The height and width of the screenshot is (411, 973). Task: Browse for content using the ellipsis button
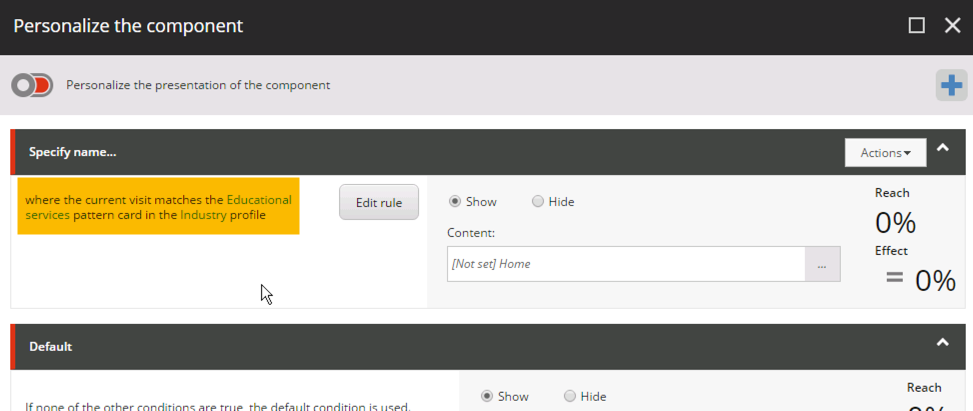pyautogui.click(x=822, y=265)
